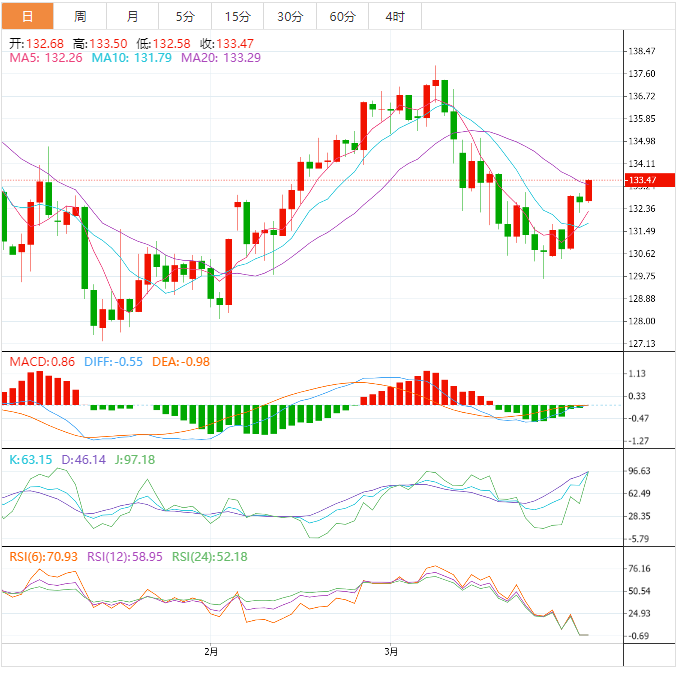Screen dimensions: 679x675
Task: Click the MACD value label
Action: coord(42,361)
